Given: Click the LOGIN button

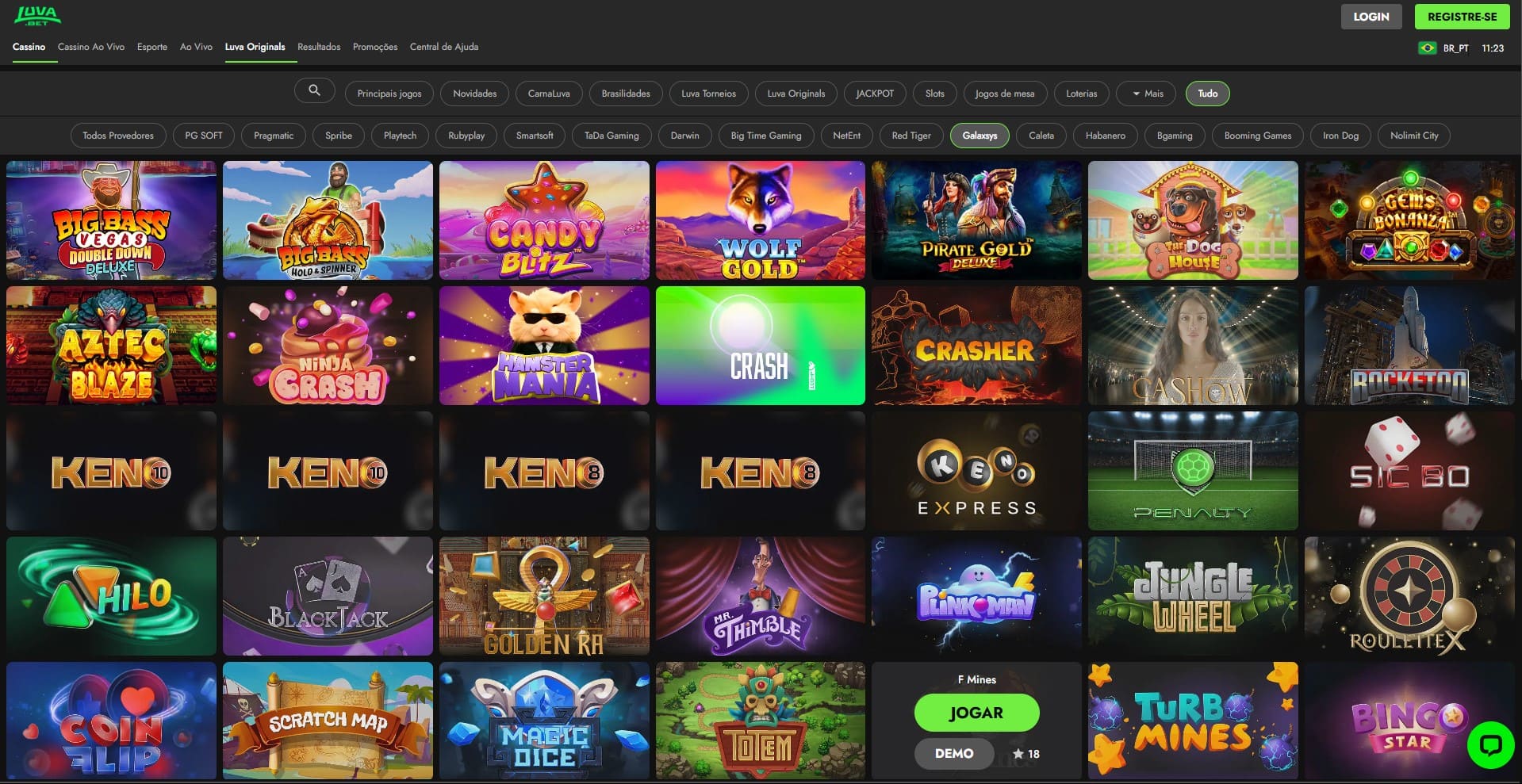Looking at the screenshot, I should point(1371,17).
